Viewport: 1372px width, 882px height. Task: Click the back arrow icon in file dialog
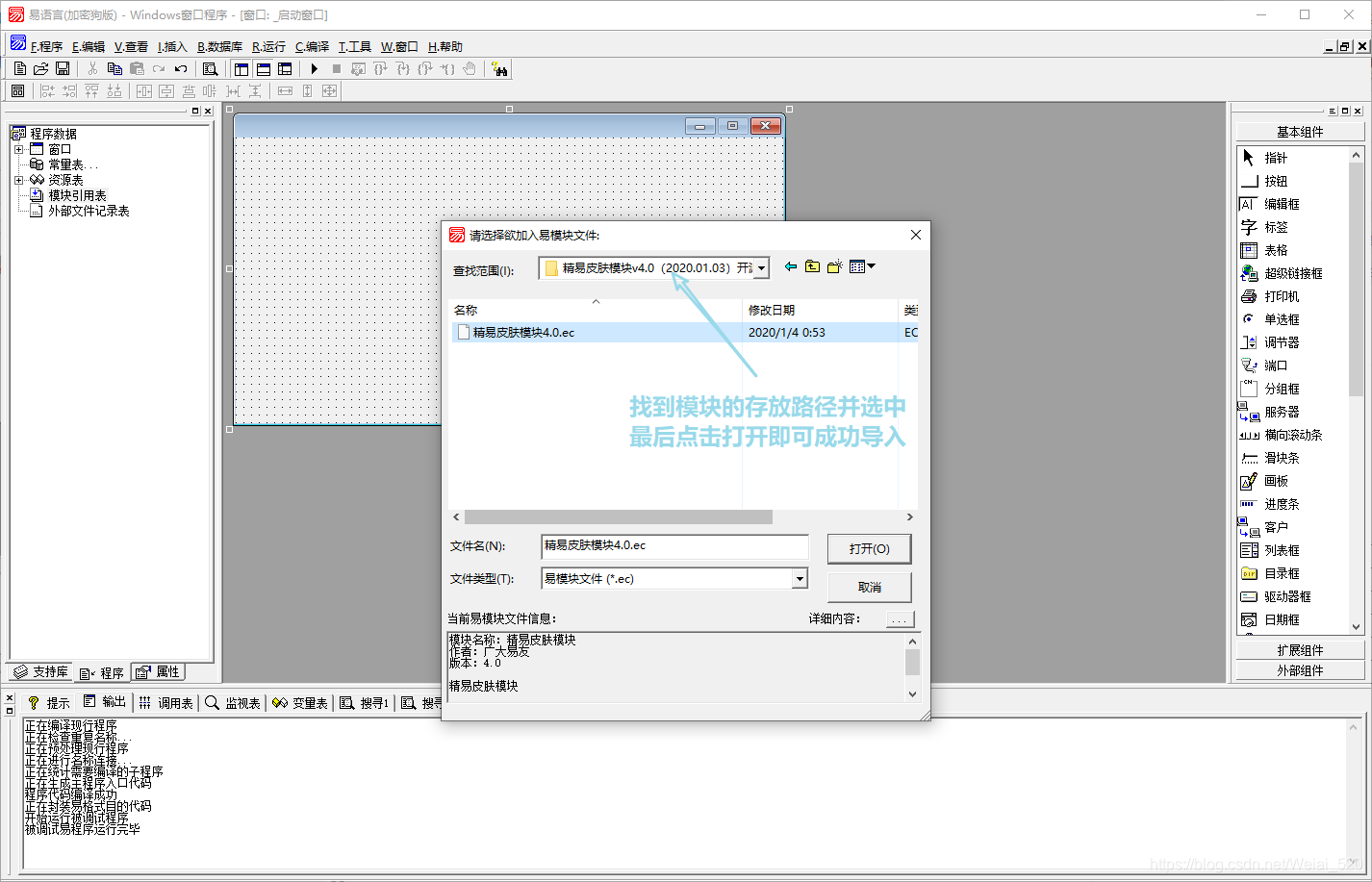tap(791, 266)
